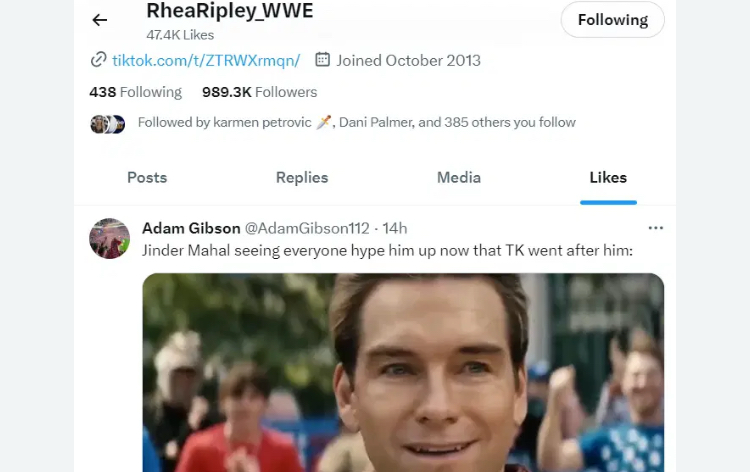Select the Media tab
Image resolution: width=750 pixels, height=472 pixels.
(459, 178)
